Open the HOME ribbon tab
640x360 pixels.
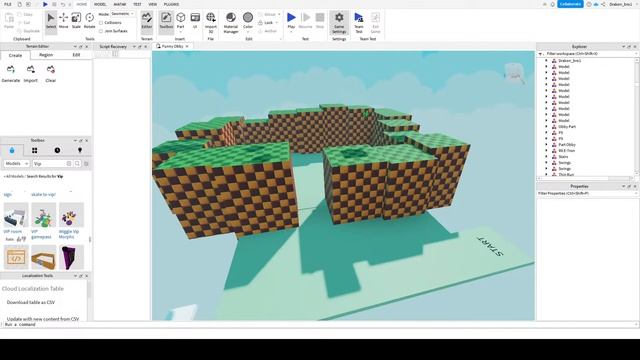[82, 4]
